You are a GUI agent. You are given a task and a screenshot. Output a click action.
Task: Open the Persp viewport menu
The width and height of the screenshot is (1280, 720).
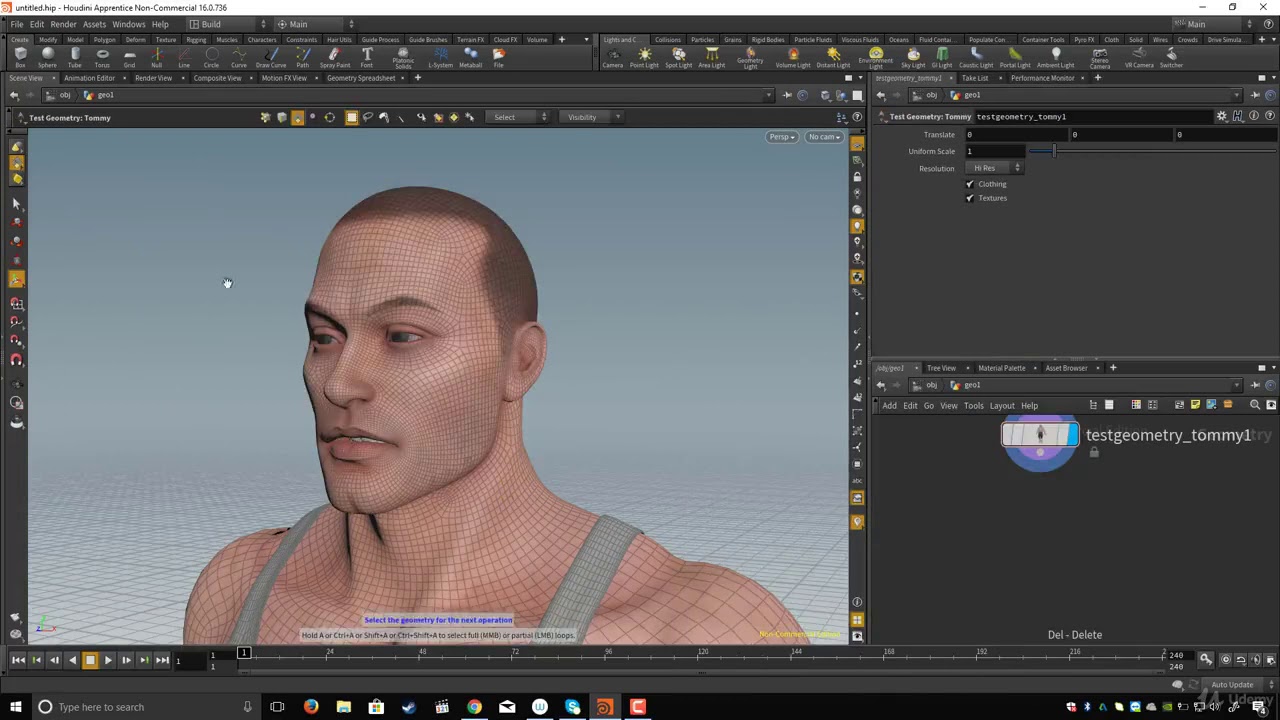click(782, 137)
